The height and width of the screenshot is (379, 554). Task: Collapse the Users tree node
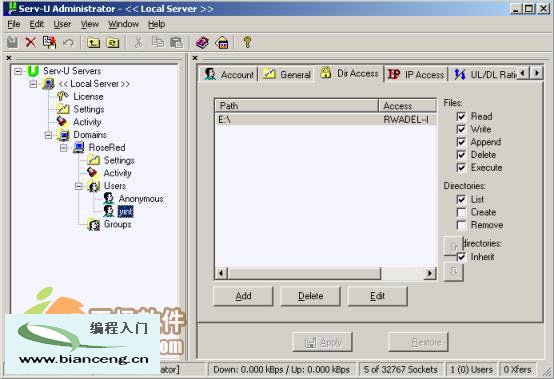pos(79,186)
